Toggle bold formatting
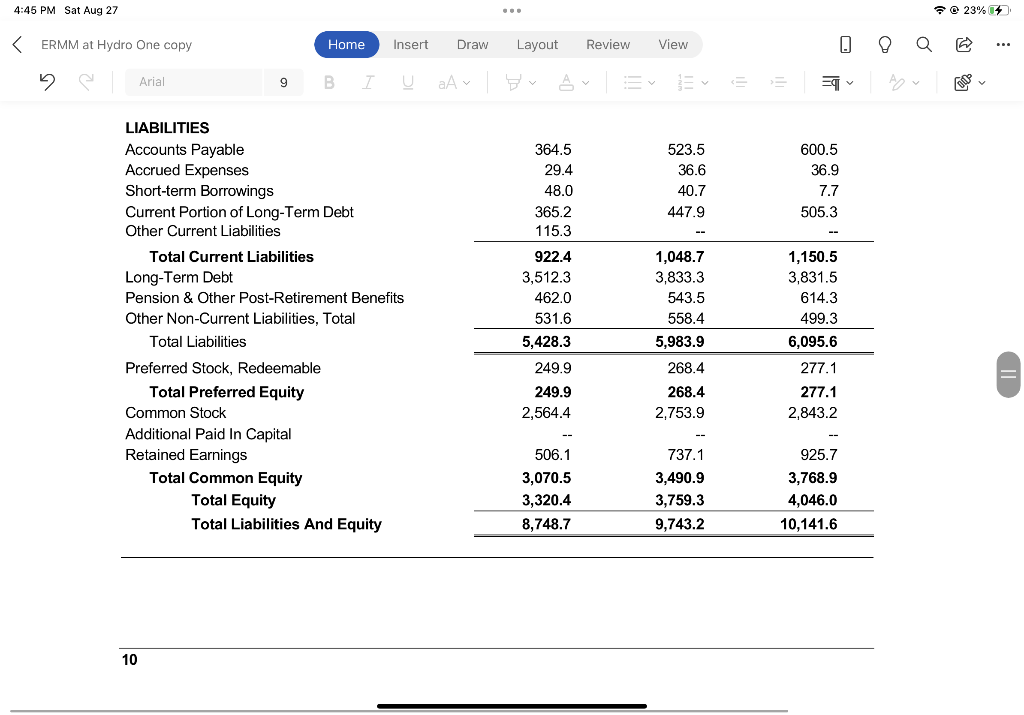The width and height of the screenshot is (1024, 715). 329,82
